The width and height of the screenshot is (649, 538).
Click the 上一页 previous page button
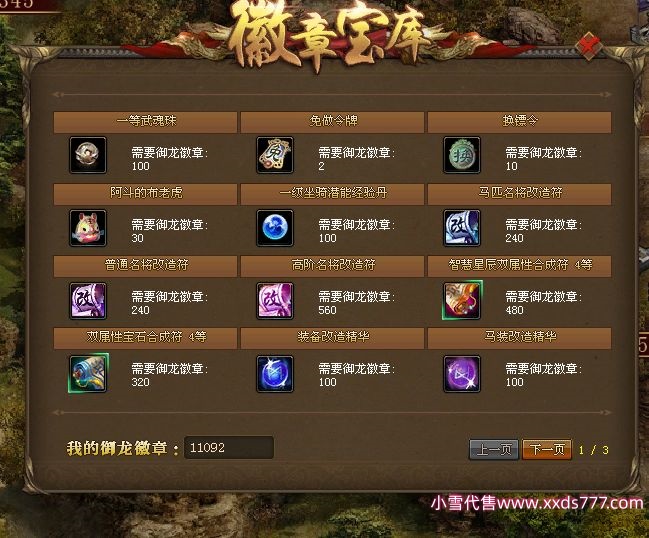pyautogui.click(x=494, y=449)
